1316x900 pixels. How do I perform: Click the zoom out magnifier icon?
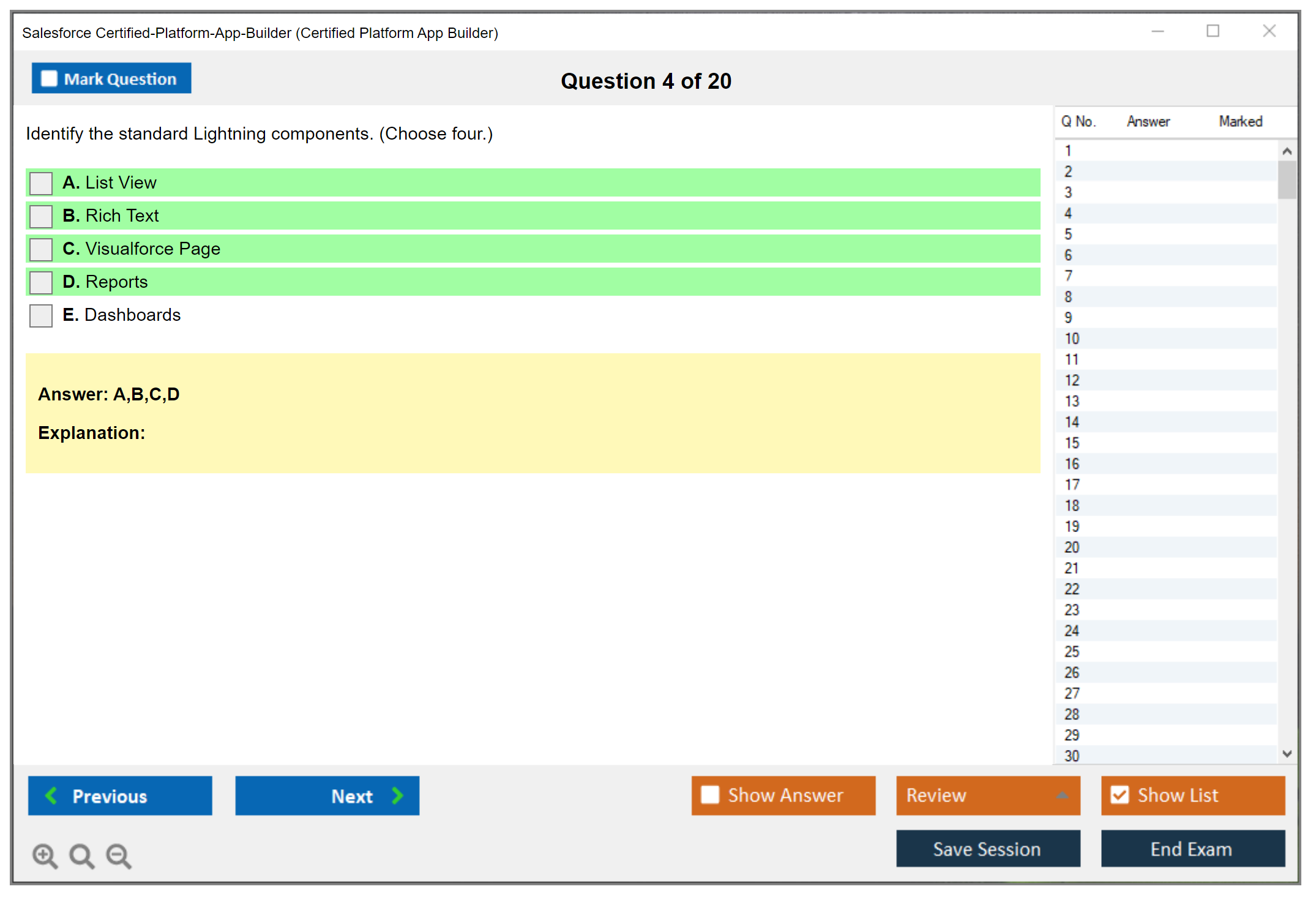[118, 855]
